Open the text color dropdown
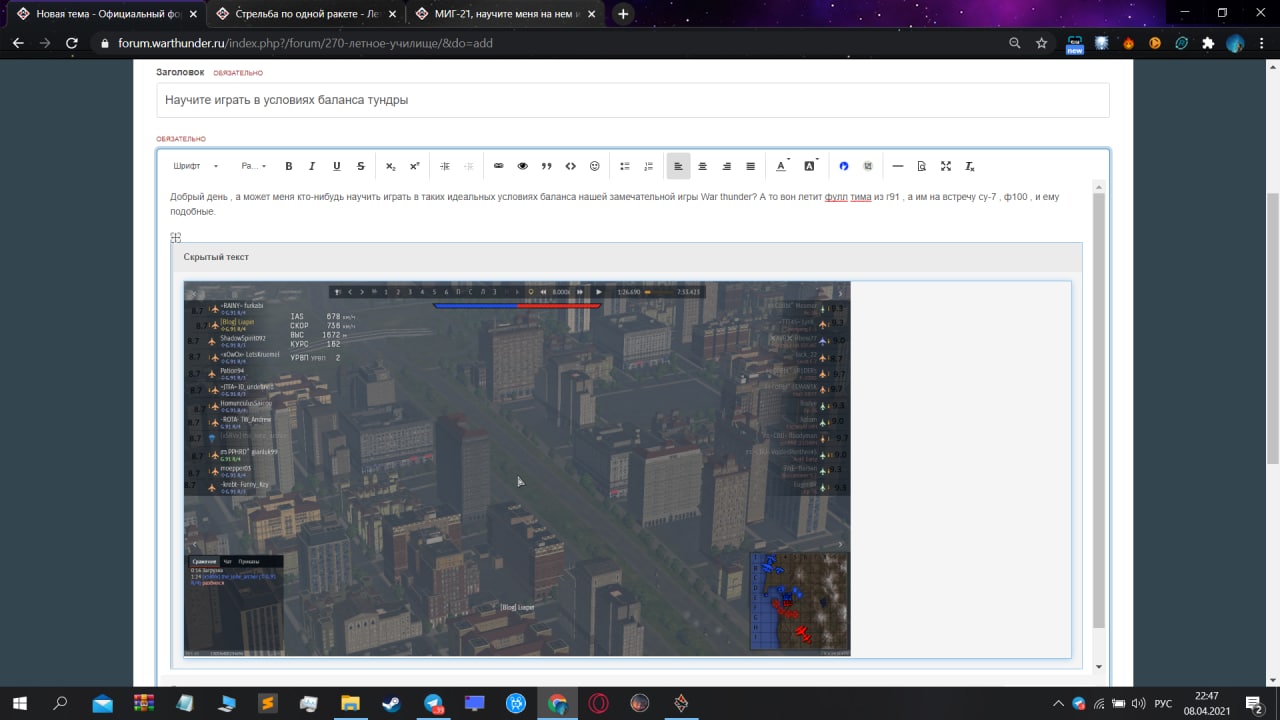The width and height of the screenshot is (1280, 720). point(783,166)
